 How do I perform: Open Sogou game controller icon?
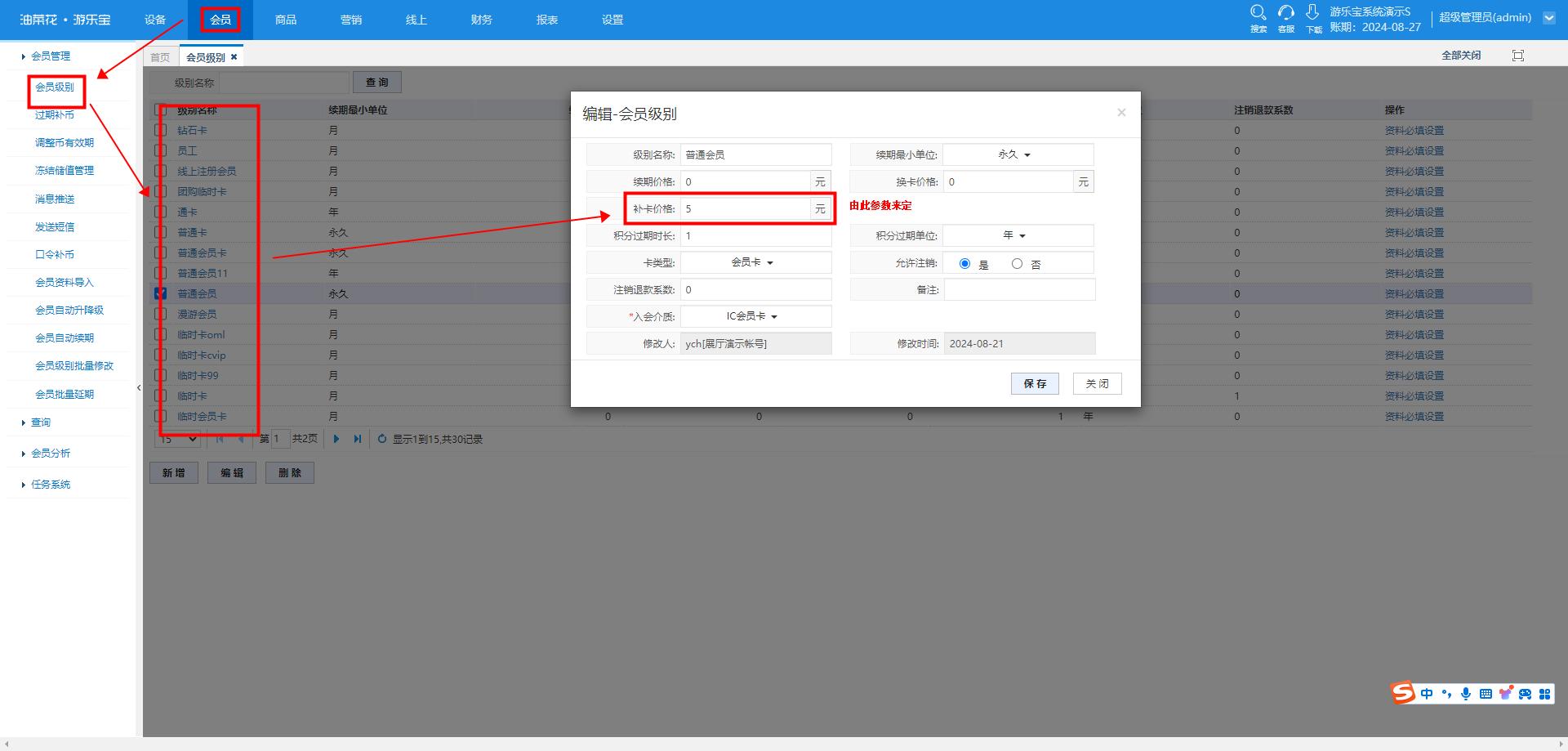(x=1525, y=694)
